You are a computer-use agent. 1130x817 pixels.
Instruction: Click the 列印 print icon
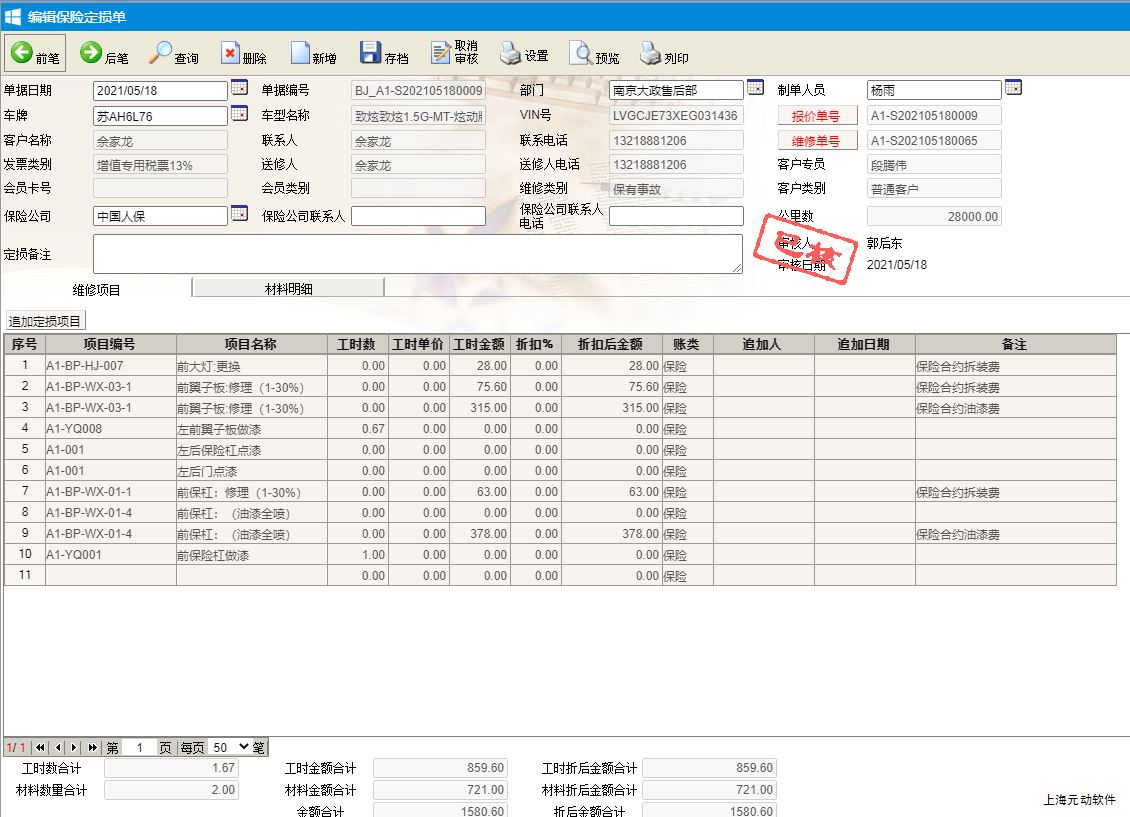tap(665, 54)
